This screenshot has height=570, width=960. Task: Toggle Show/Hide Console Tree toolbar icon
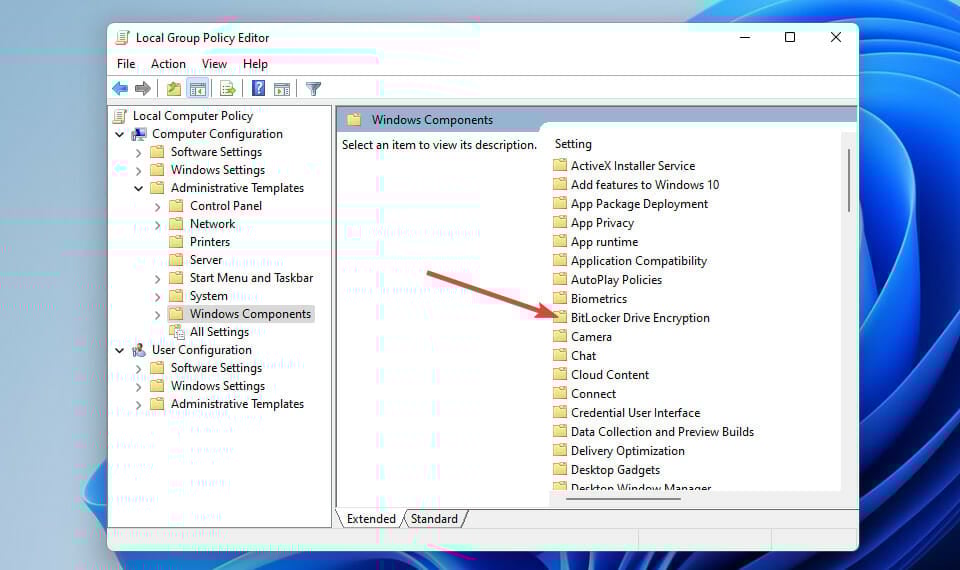click(x=198, y=89)
